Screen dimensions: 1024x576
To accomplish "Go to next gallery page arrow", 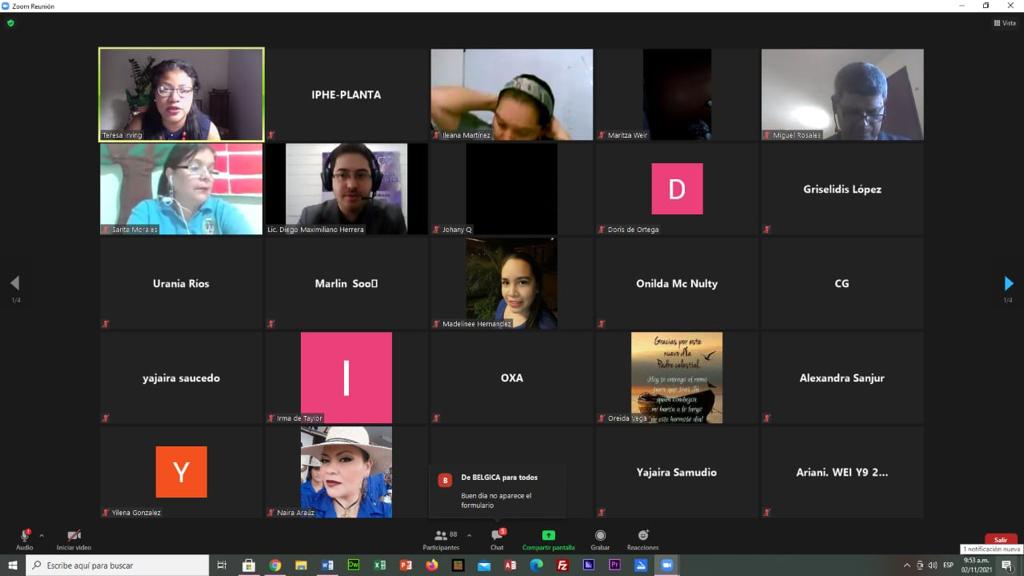I will point(1008,283).
